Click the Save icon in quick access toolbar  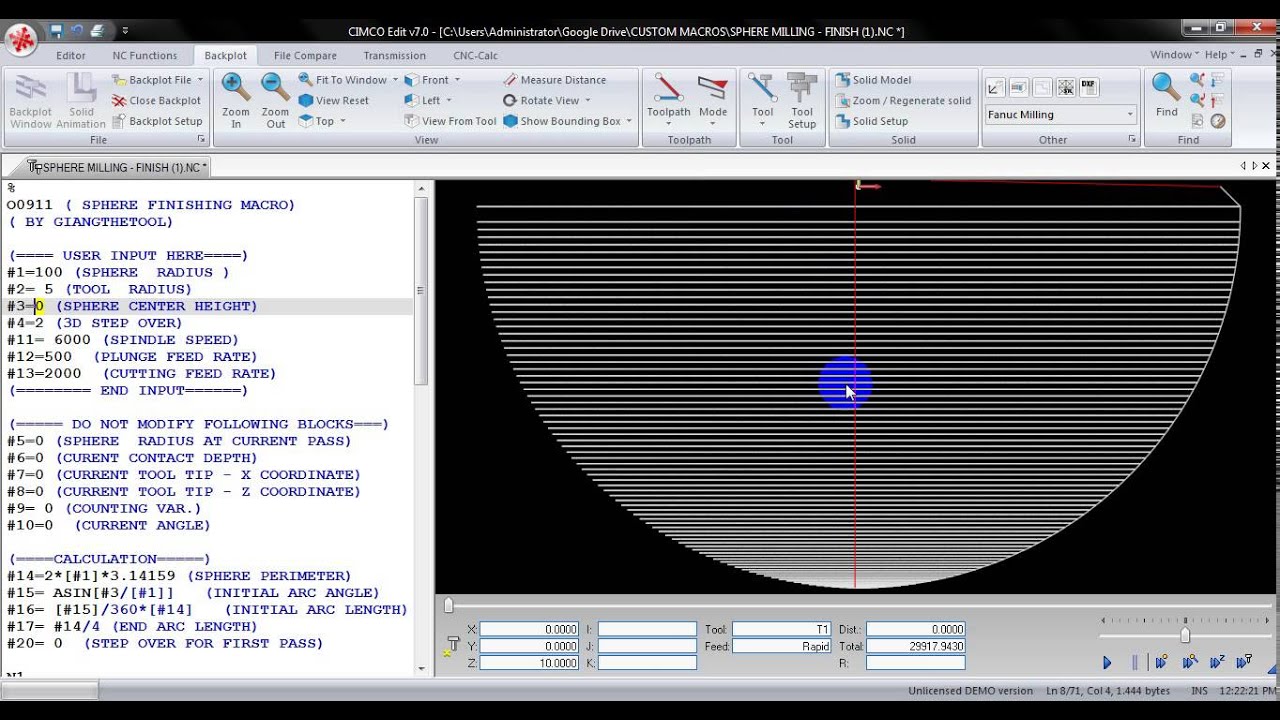click(x=57, y=31)
